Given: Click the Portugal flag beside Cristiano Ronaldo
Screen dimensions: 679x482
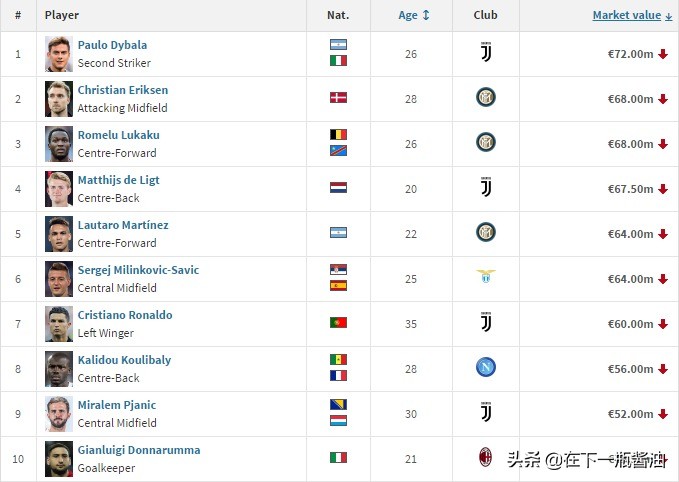Looking at the screenshot, I should [338, 323].
